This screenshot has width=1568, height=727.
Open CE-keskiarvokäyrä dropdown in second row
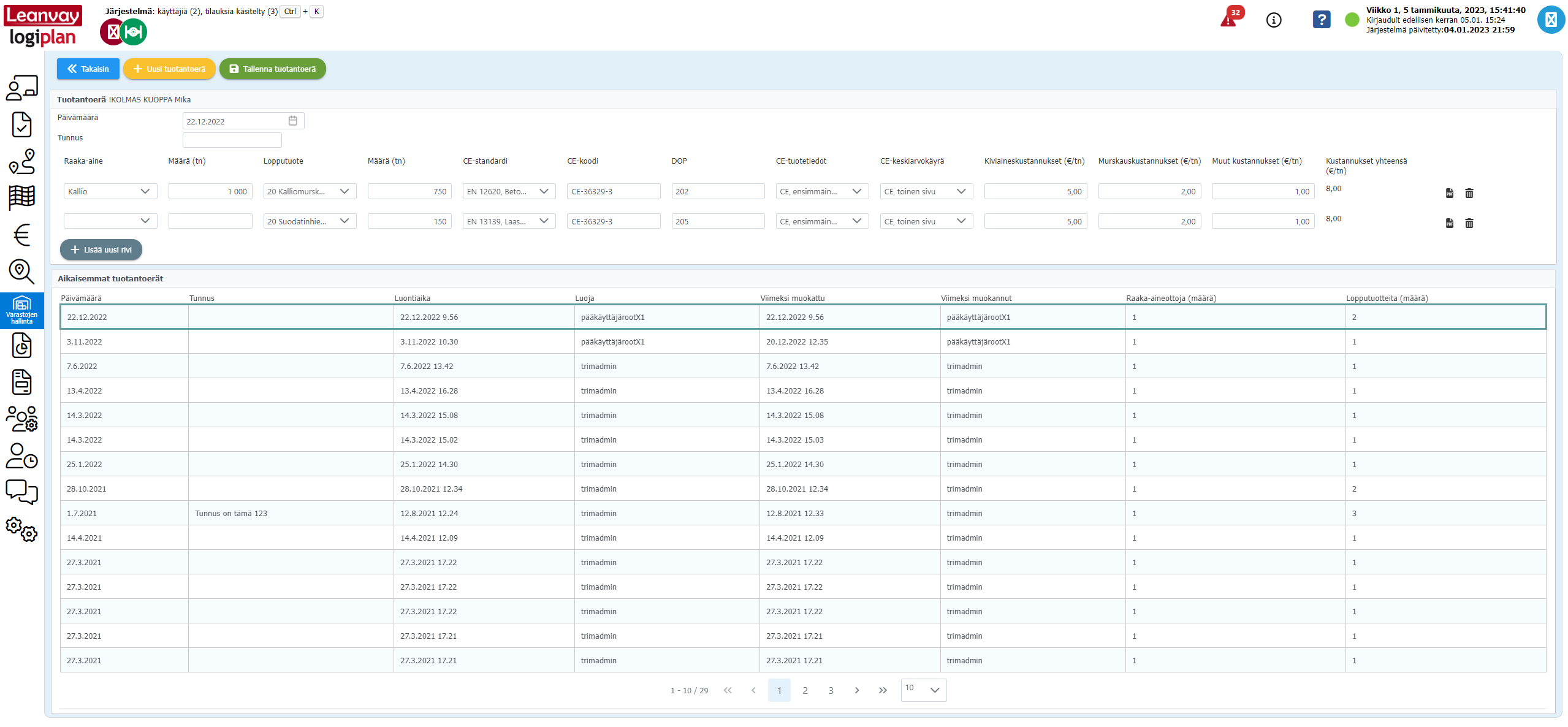pos(926,221)
